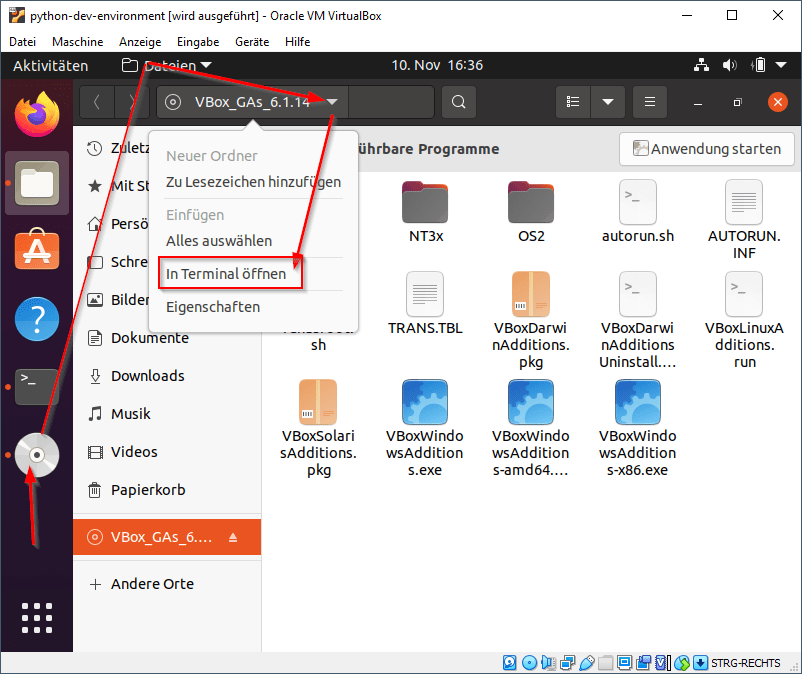Open the hamburger menu in file manager
The width and height of the screenshot is (802, 674).
(650, 102)
